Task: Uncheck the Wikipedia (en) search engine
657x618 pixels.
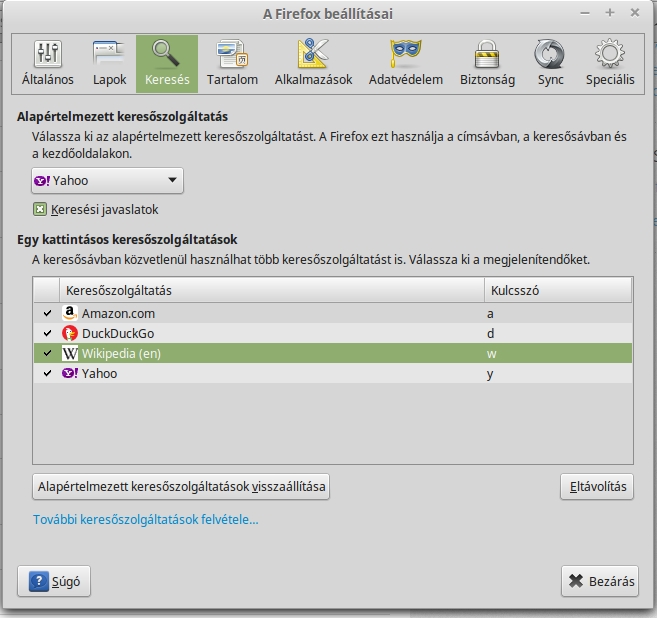Action: pyautogui.click(x=47, y=353)
